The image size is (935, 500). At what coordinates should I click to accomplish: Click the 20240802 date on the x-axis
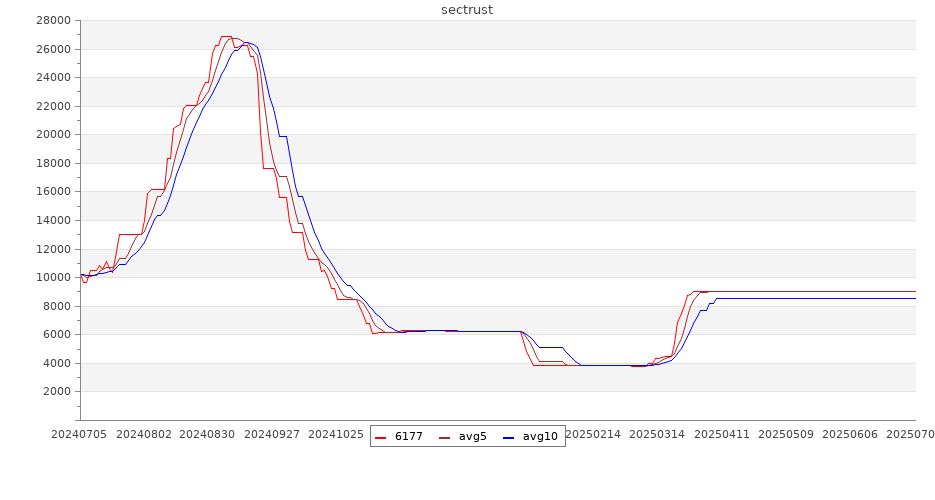pos(144,435)
